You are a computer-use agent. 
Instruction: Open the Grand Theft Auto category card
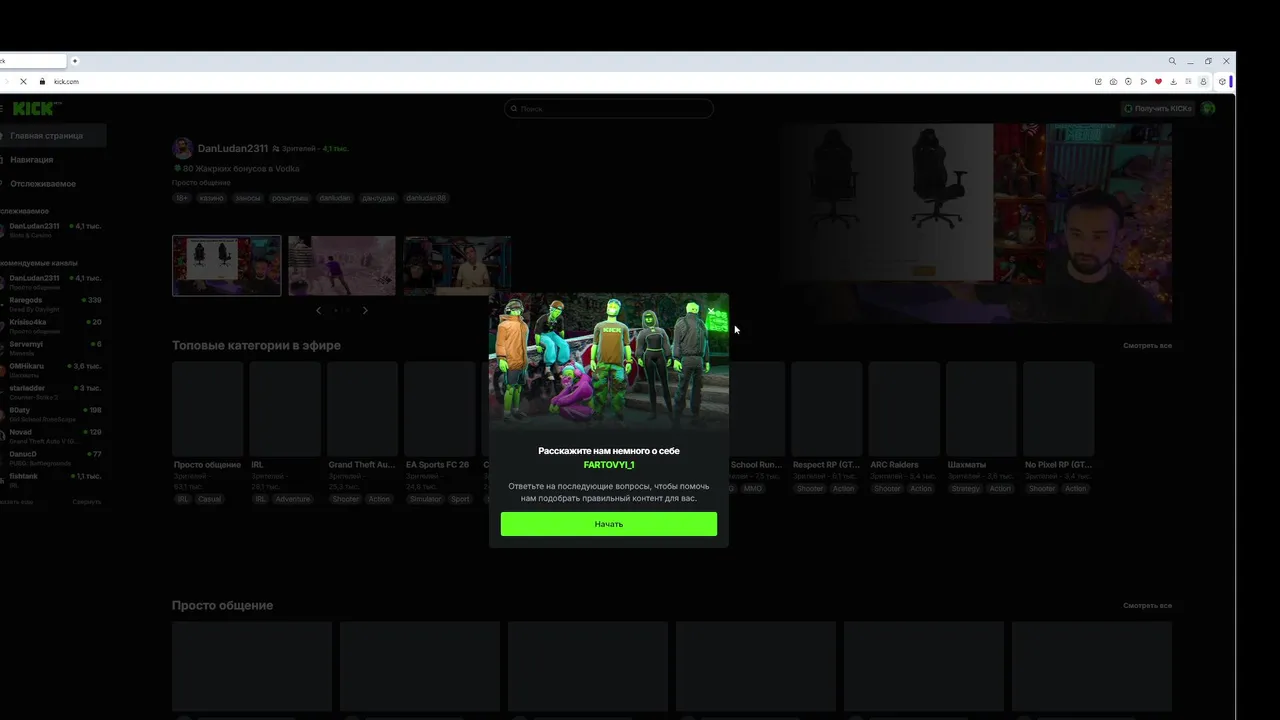point(363,409)
